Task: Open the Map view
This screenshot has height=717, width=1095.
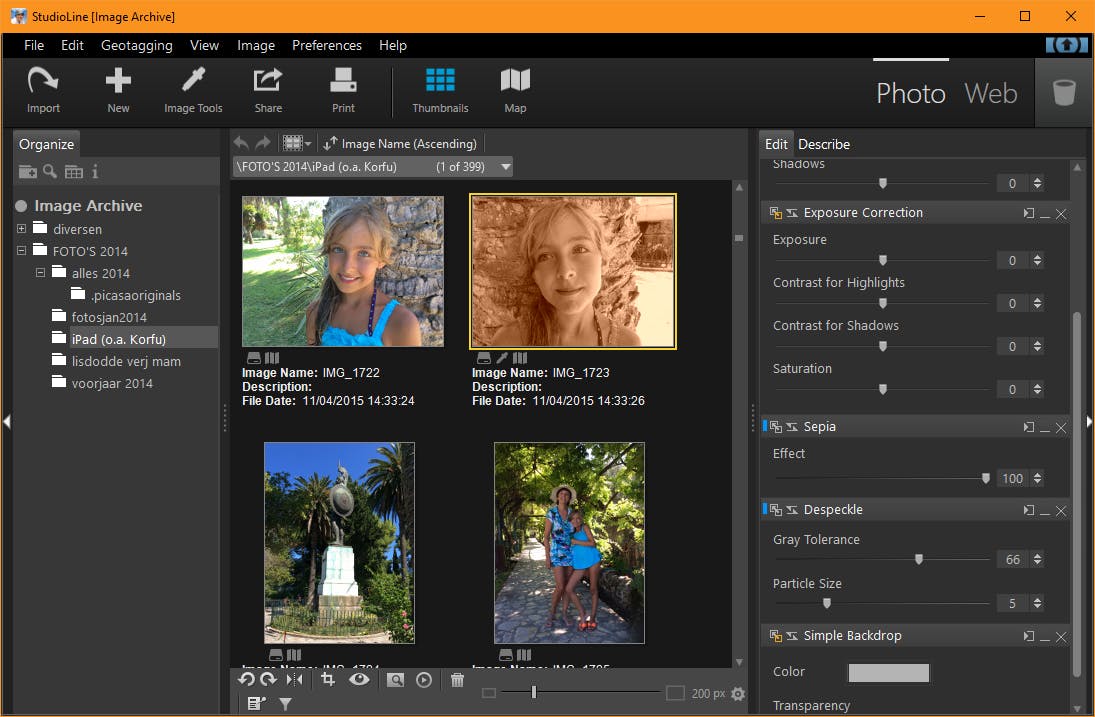Action: point(515,90)
